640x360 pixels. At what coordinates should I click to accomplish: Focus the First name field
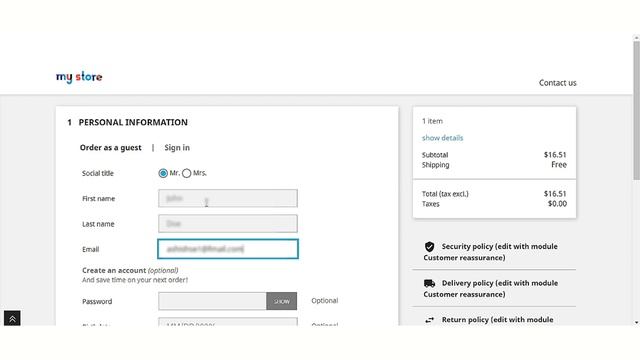click(228, 198)
